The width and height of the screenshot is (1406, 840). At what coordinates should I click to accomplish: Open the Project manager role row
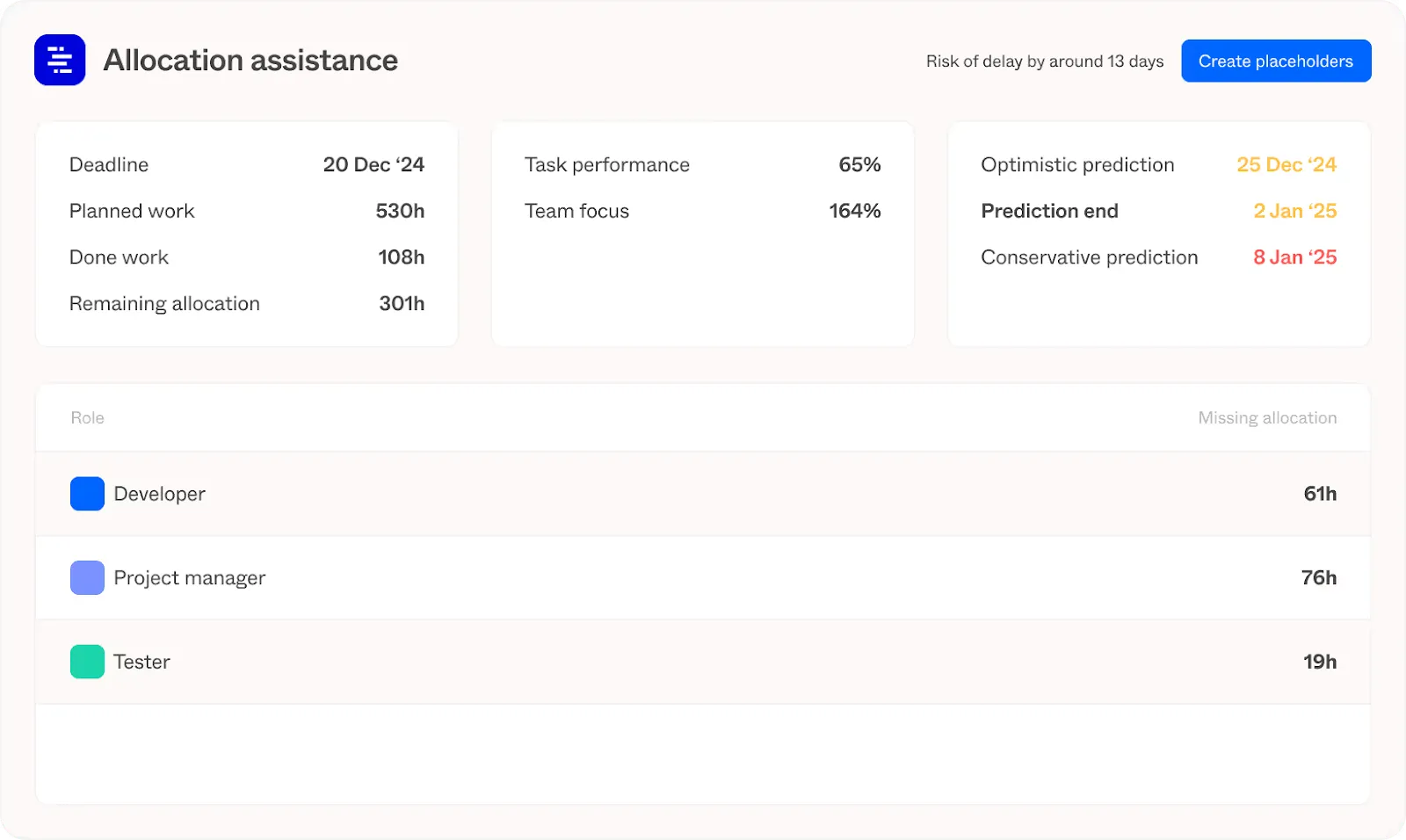[x=703, y=578]
